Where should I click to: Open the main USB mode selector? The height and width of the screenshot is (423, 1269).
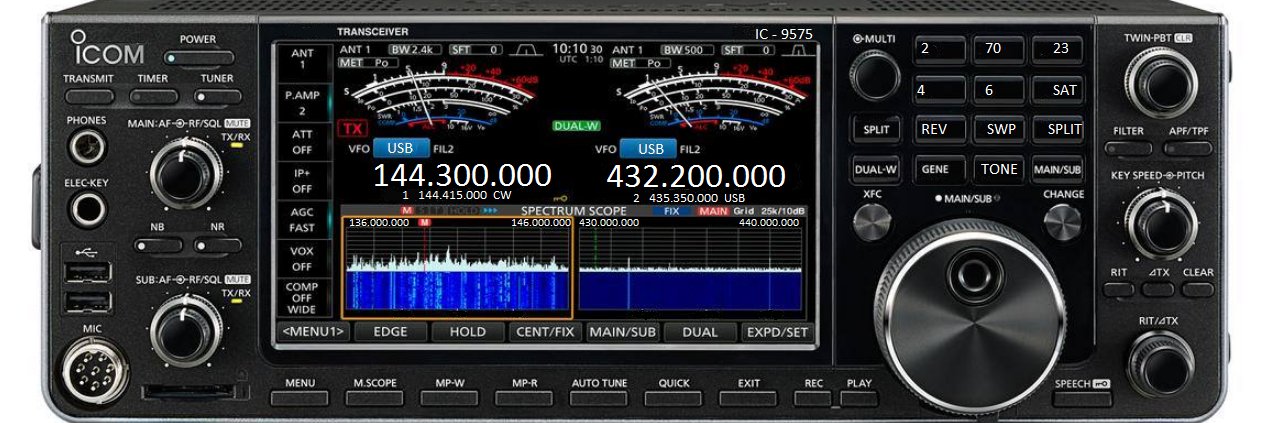coord(401,149)
